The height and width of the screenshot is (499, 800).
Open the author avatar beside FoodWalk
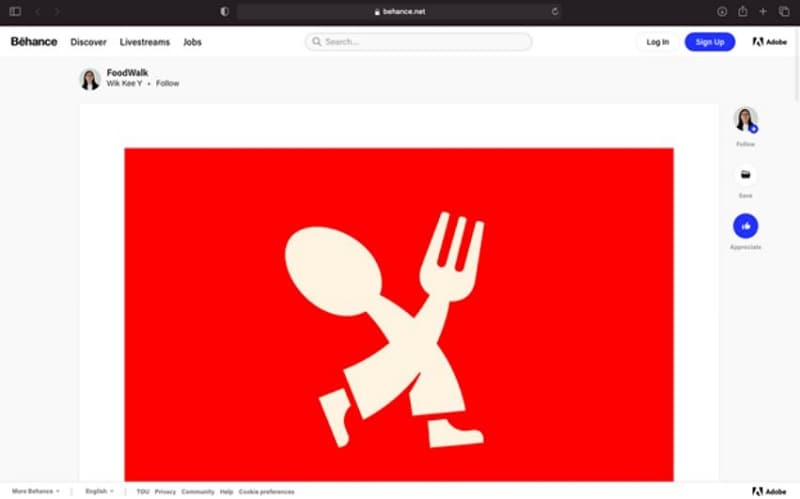(x=90, y=79)
